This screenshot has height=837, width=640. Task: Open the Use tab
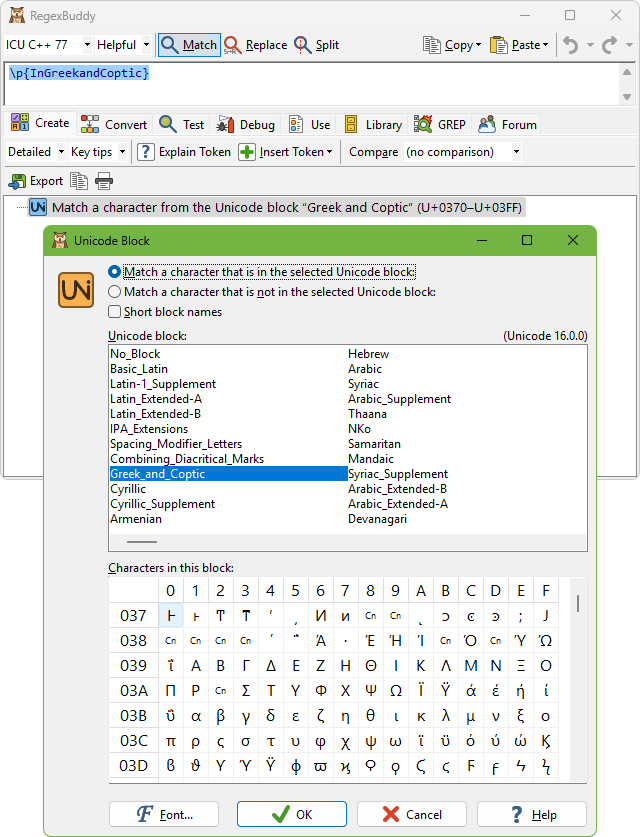pos(310,124)
